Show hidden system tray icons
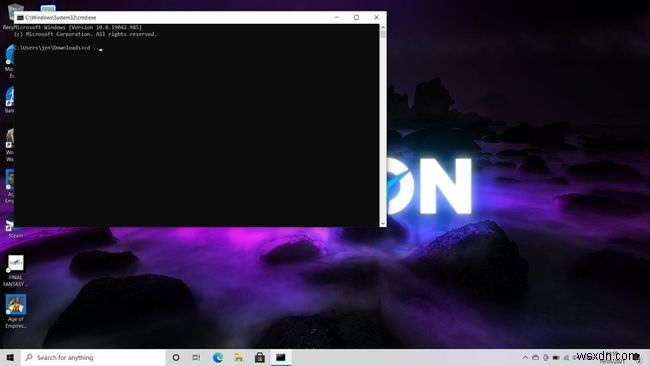This screenshot has height=366, width=650. (x=525, y=357)
